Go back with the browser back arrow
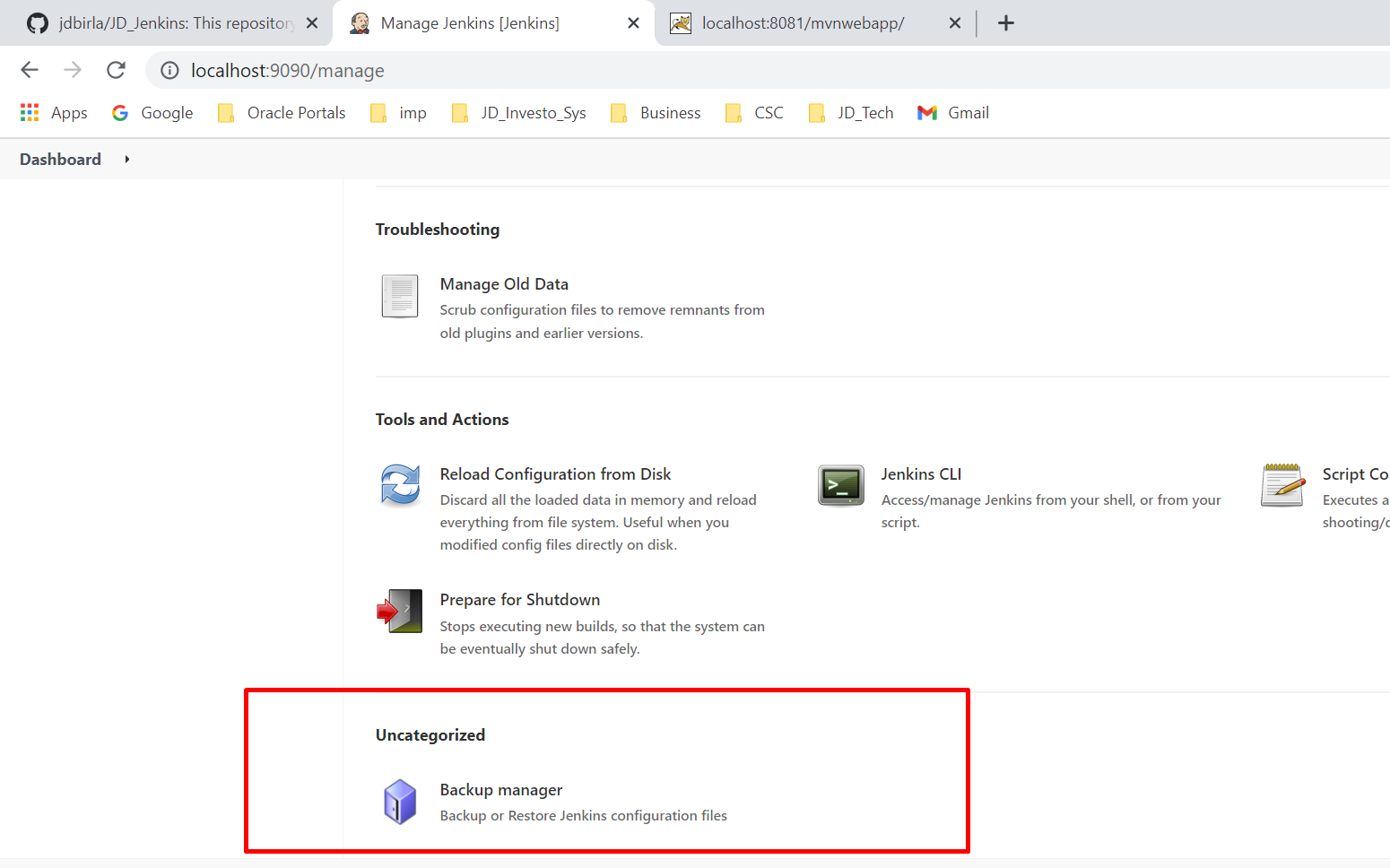The image size is (1390, 868). [x=30, y=70]
